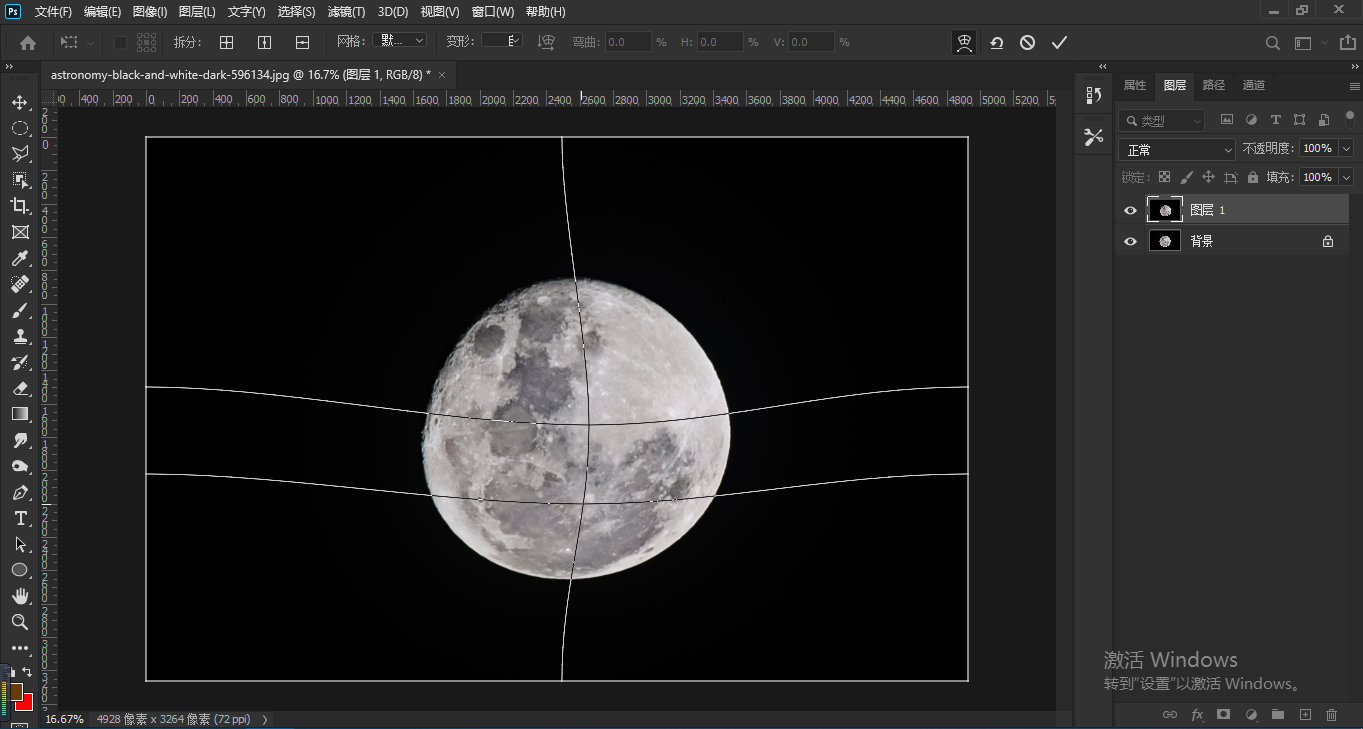The image size is (1363, 729).
Task: Open the 滤镜(T) menu
Action: 346,12
